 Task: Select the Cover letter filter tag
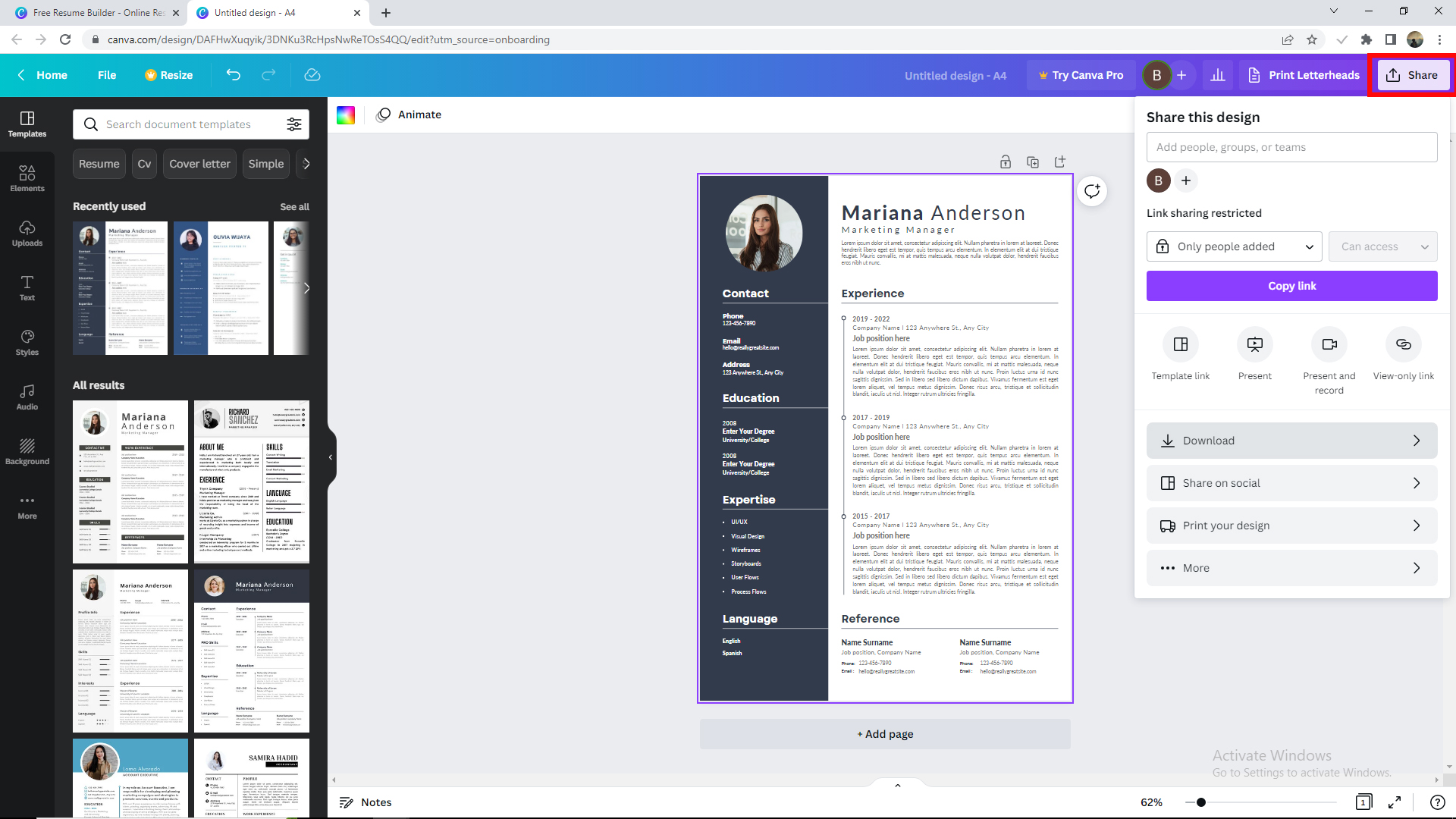click(x=199, y=163)
